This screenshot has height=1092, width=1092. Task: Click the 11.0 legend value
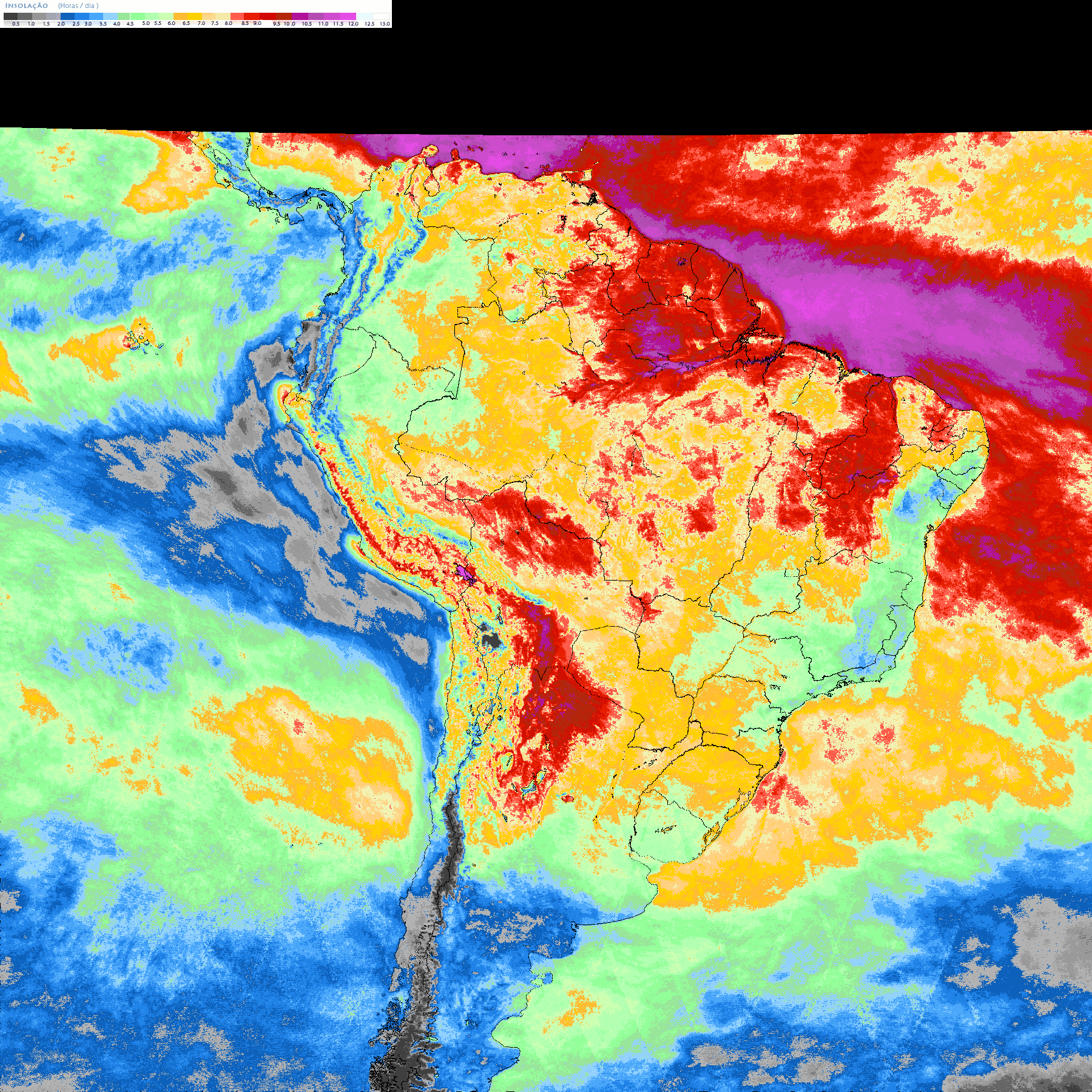pos(323,24)
